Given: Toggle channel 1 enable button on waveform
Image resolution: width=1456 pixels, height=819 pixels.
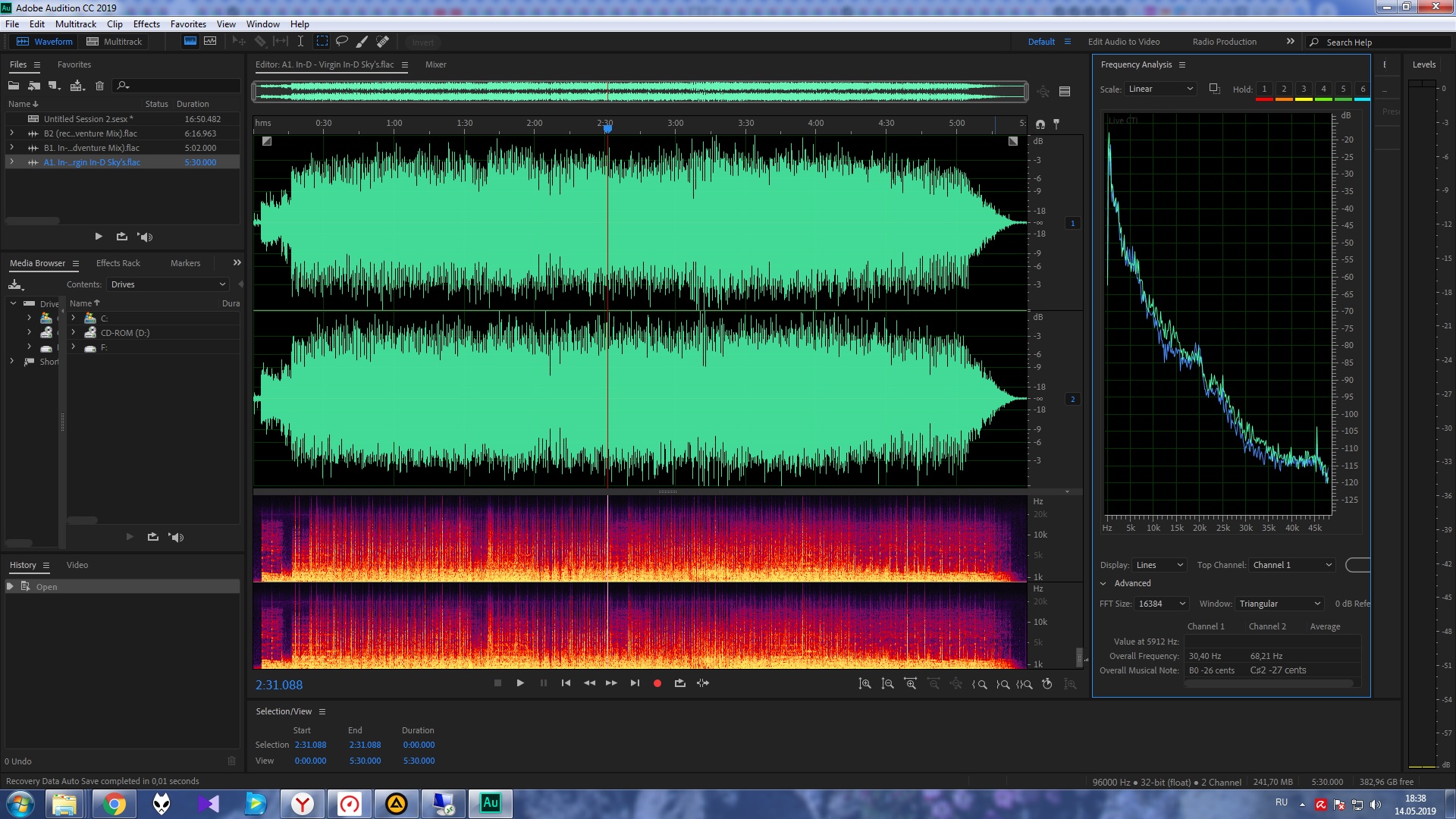Looking at the screenshot, I should coord(1072,223).
